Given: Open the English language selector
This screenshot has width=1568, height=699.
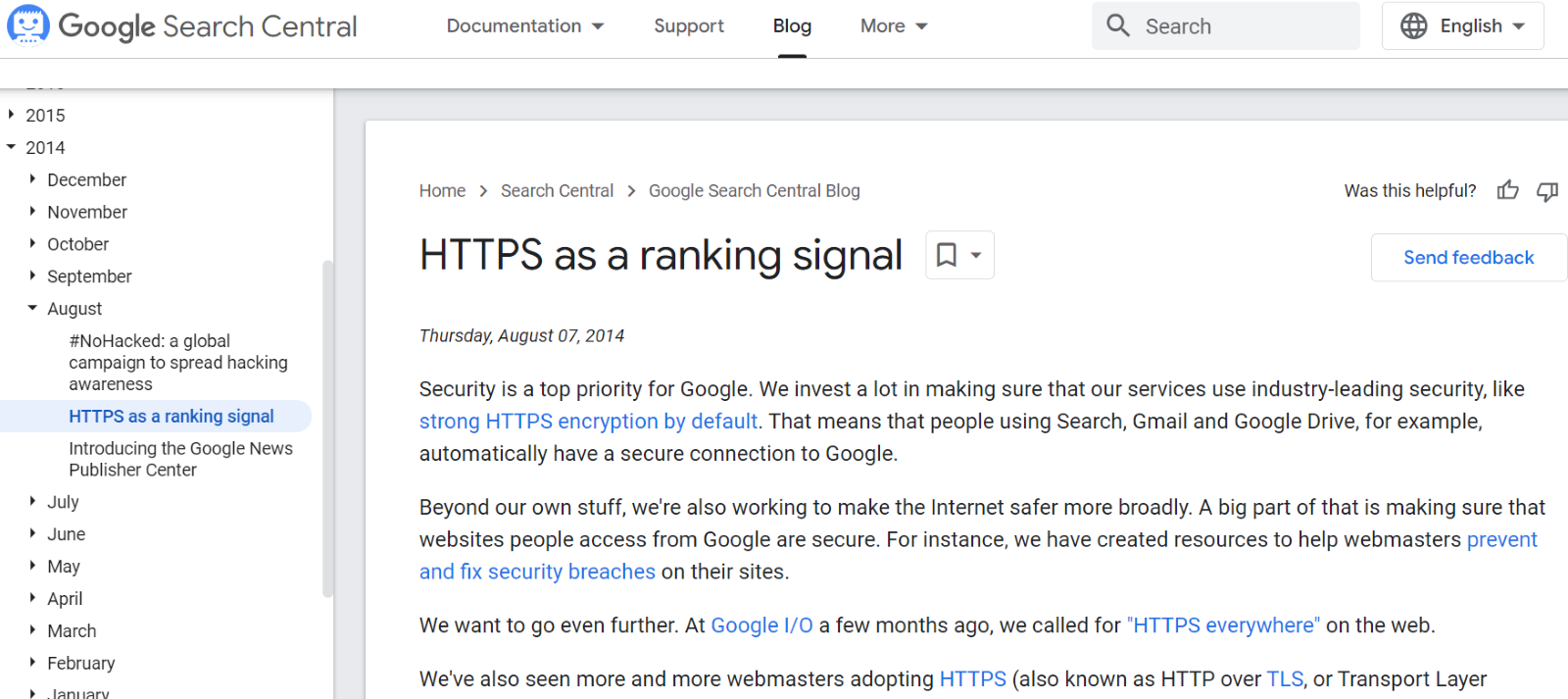Looking at the screenshot, I should tap(1462, 25).
